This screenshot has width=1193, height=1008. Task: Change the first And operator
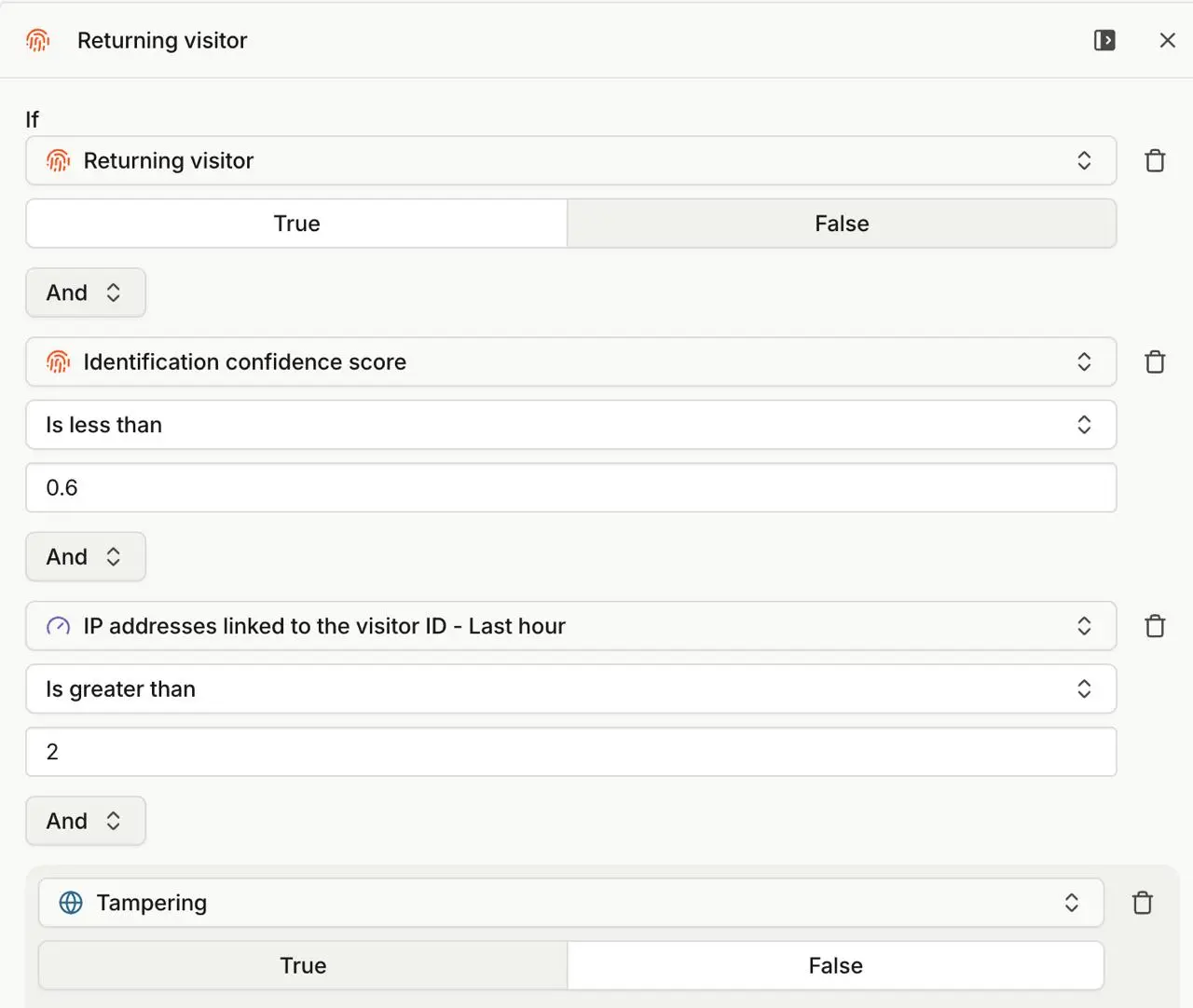[85, 293]
